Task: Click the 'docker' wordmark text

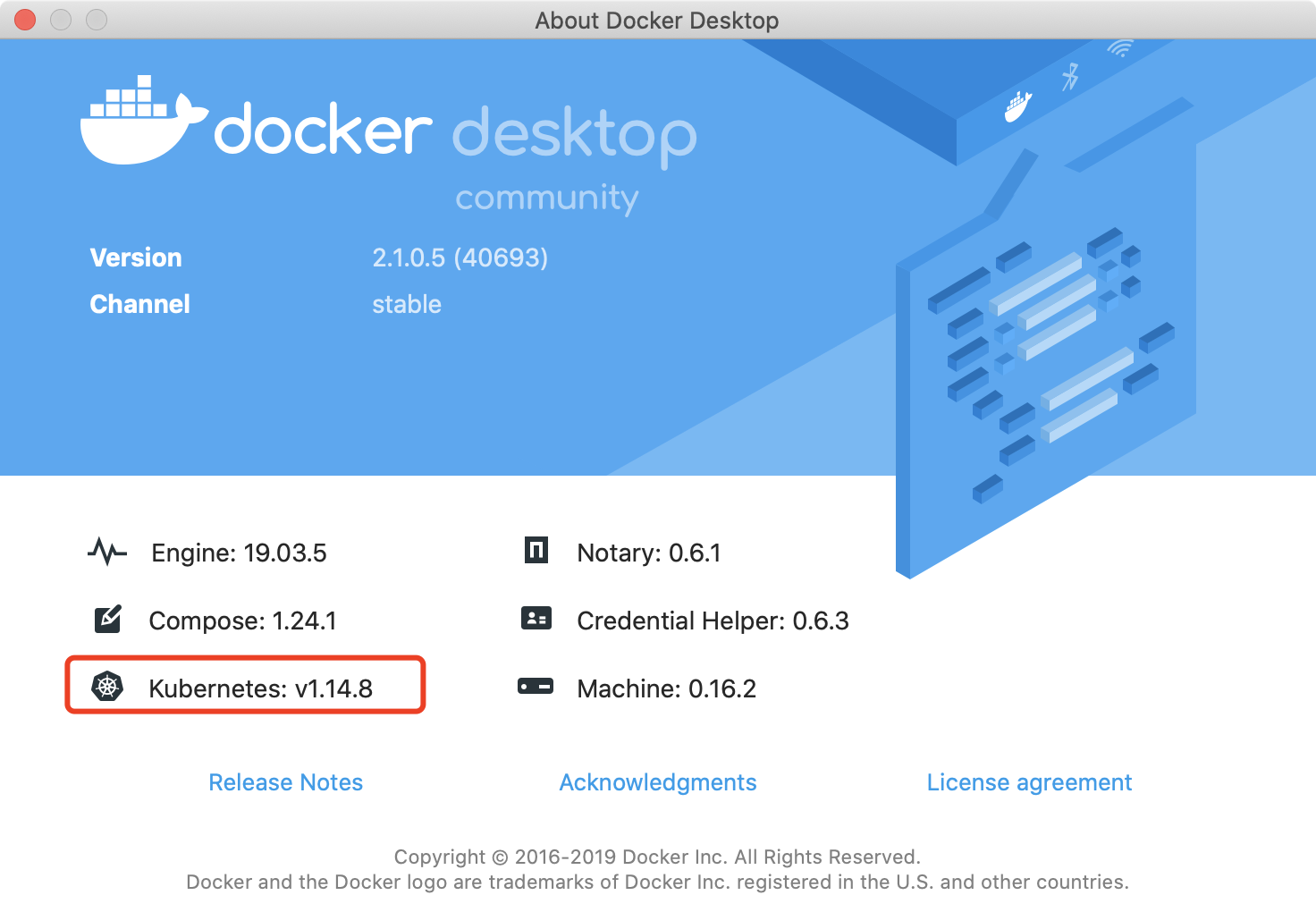Action: click(323, 130)
